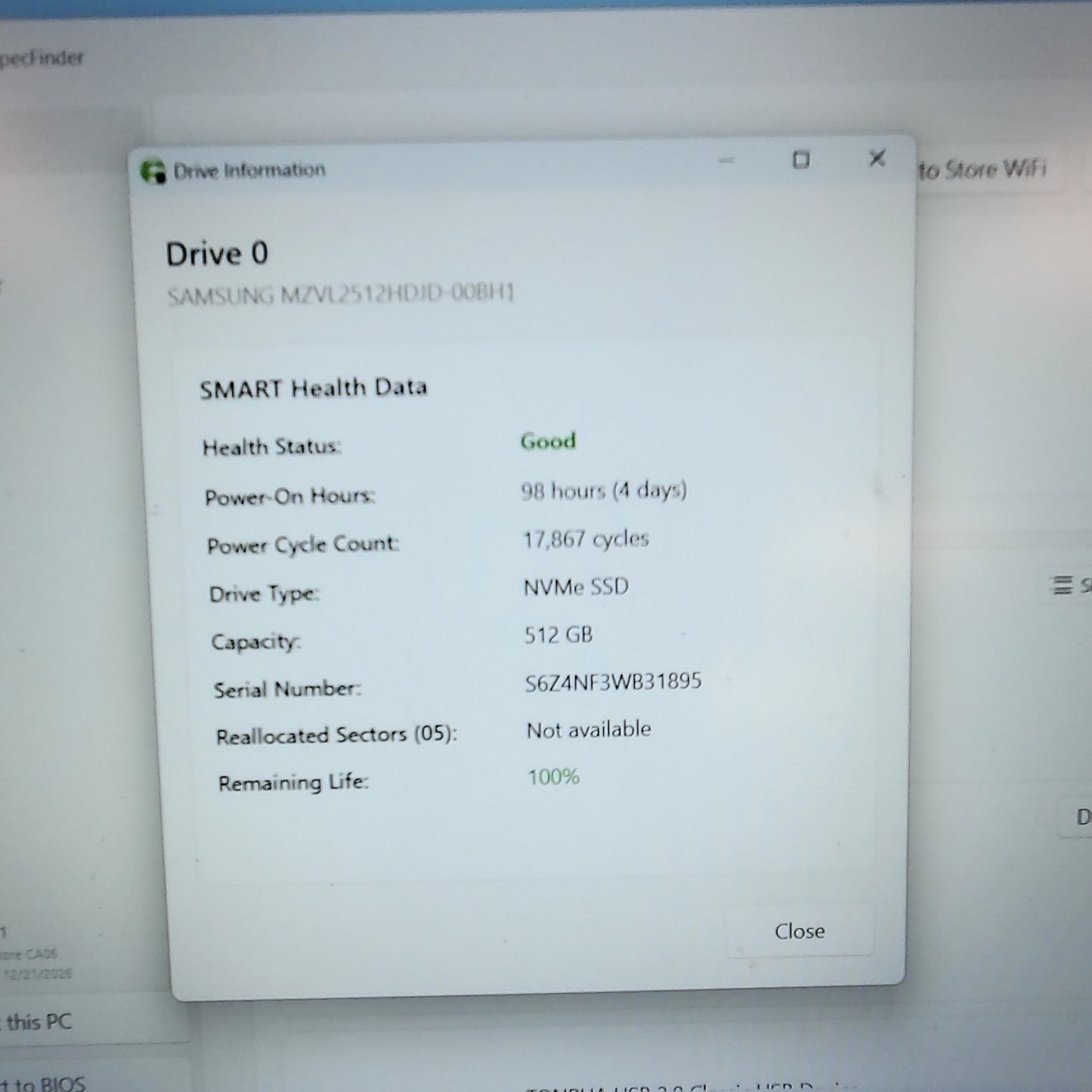Select the serial number S6Z4NF3WB31895
The image size is (1092, 1092).
[613, 682]
